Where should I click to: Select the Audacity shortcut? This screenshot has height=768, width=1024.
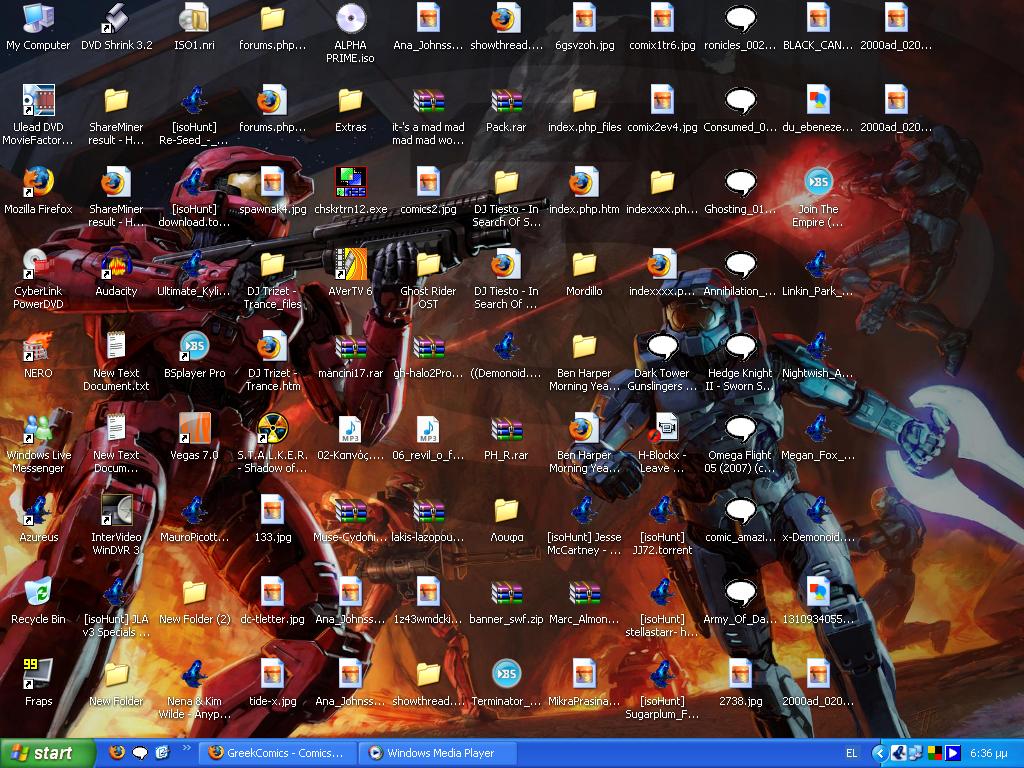tap(116, 274)
